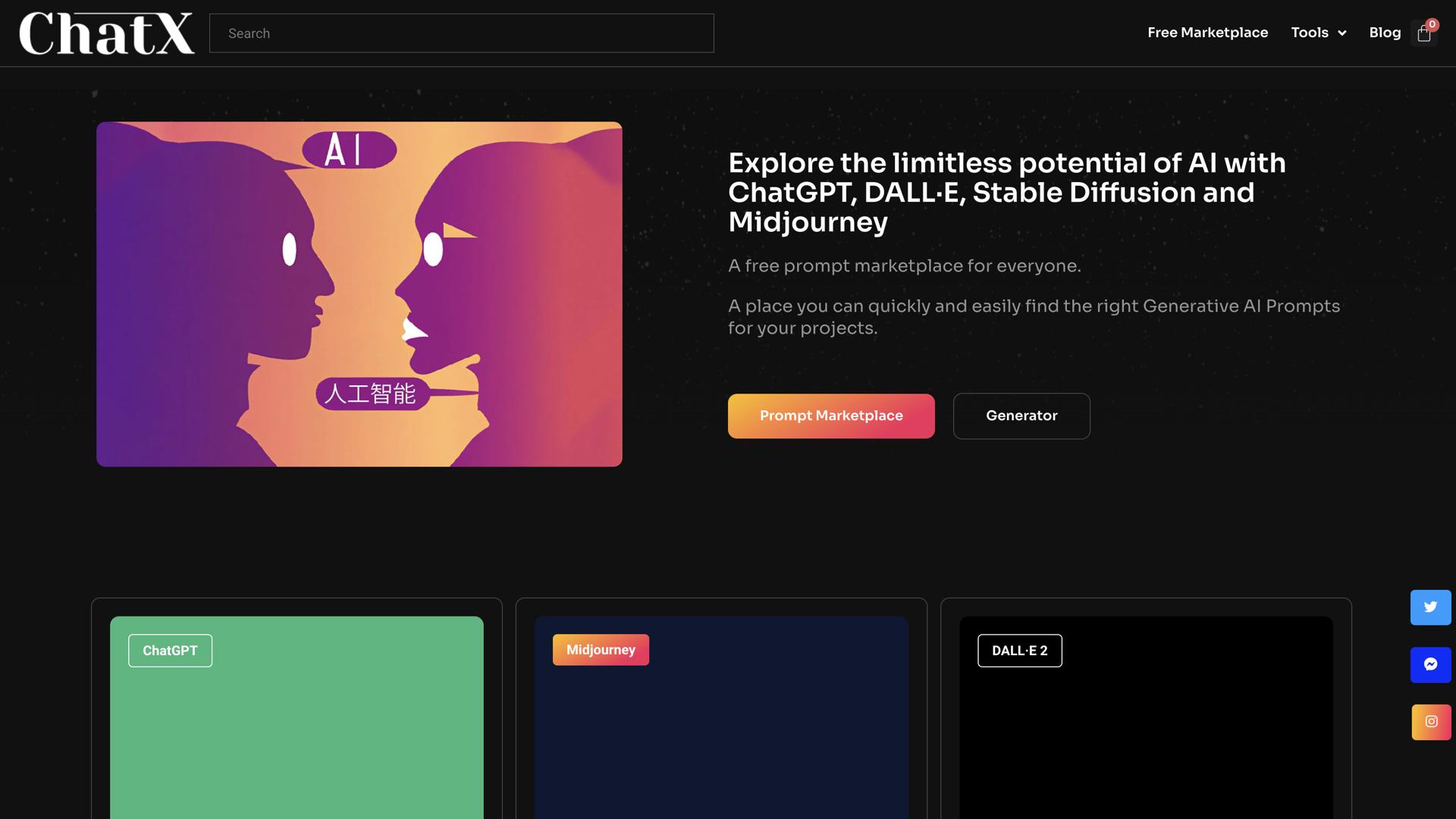This screenshot has height=819, width=1456.
Task: Open the Free Marketplace menu item
Action: 1207,33
